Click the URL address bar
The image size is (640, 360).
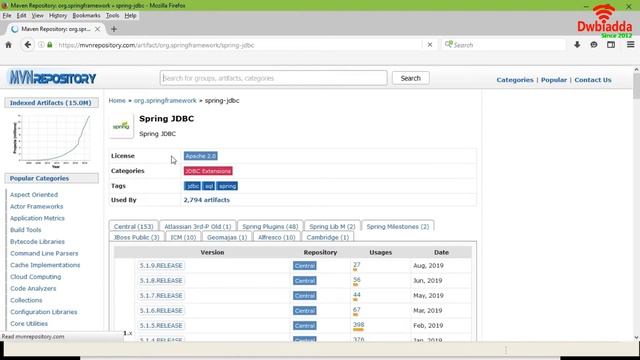pos(239,45)
